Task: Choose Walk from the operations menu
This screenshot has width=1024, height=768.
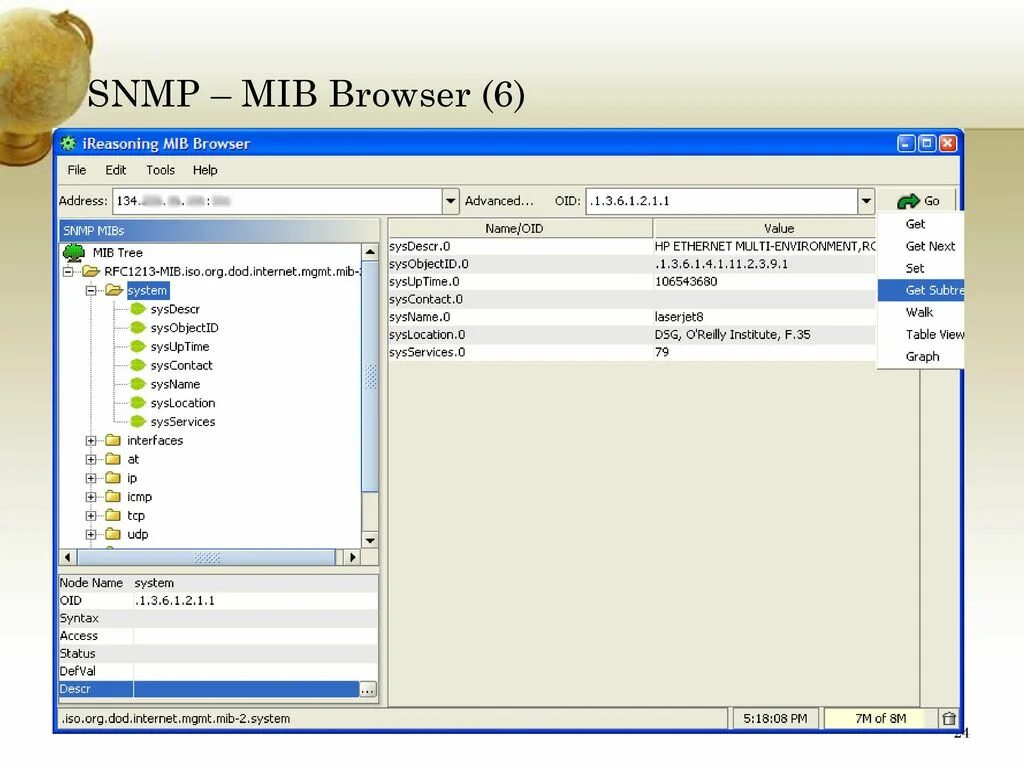Action: point(920,312)
